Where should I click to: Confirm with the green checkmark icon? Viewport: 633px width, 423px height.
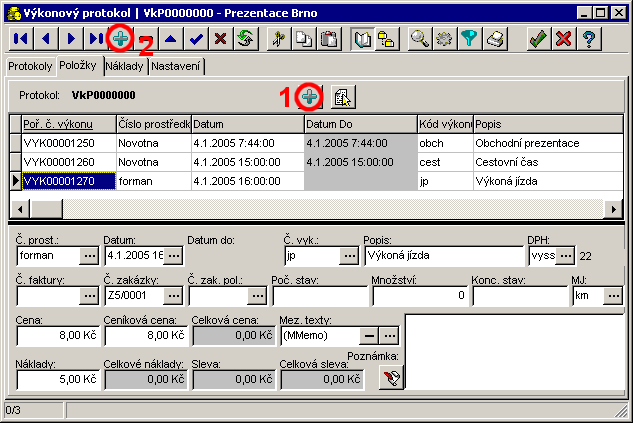tap(537, 39)
